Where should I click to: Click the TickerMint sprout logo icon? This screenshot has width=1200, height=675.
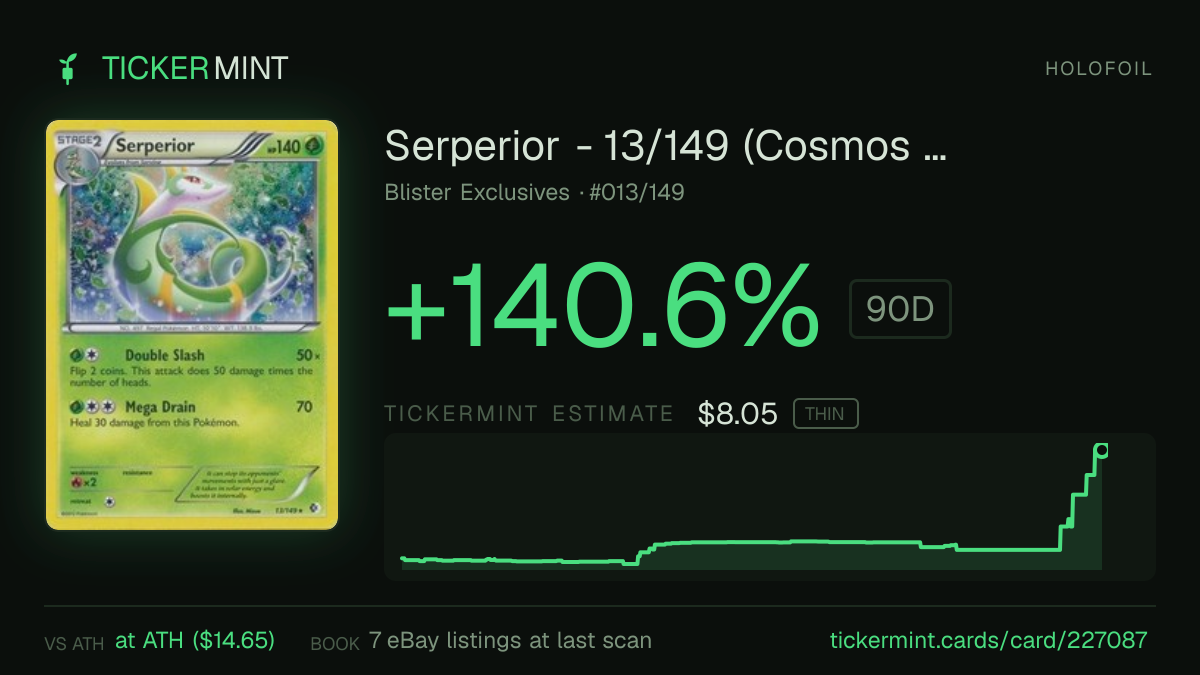coord(67,69)
